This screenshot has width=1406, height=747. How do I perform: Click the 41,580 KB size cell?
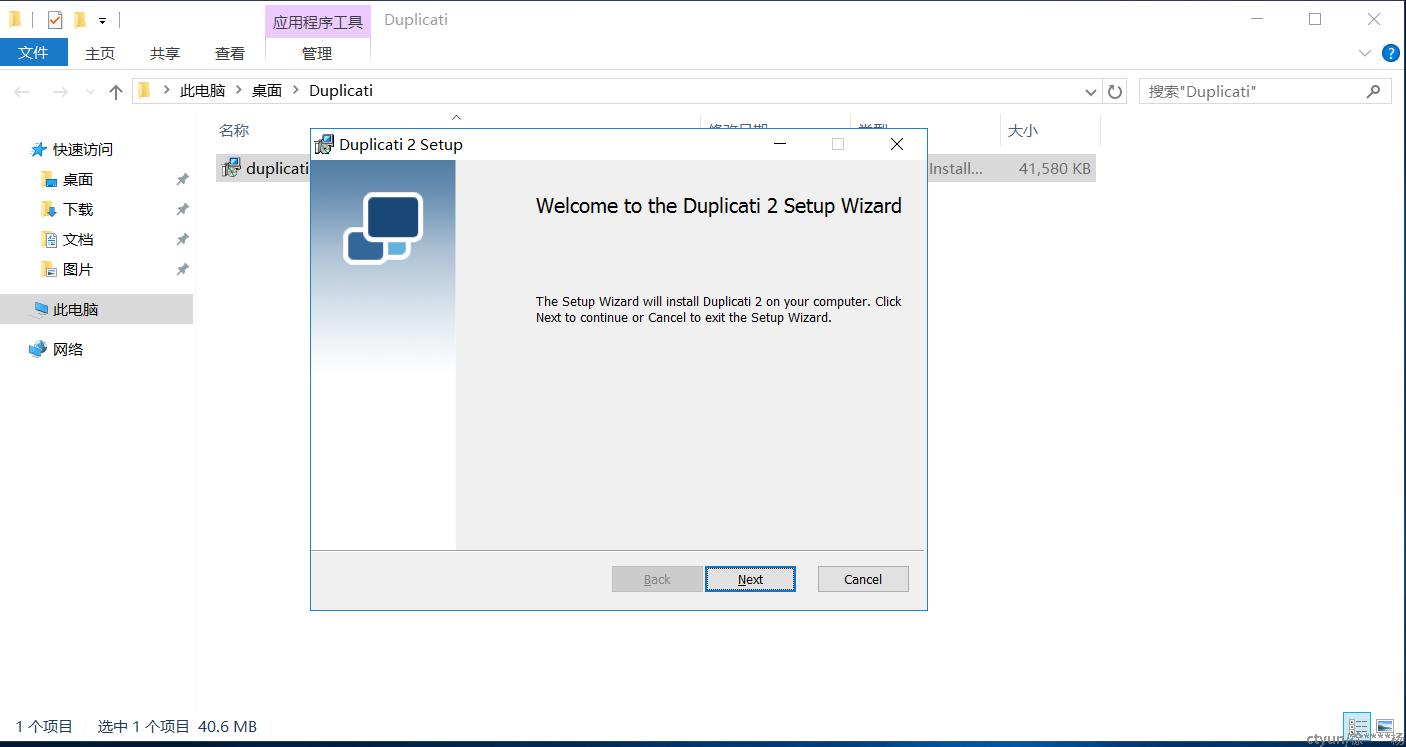click(x=1054, y=168)
